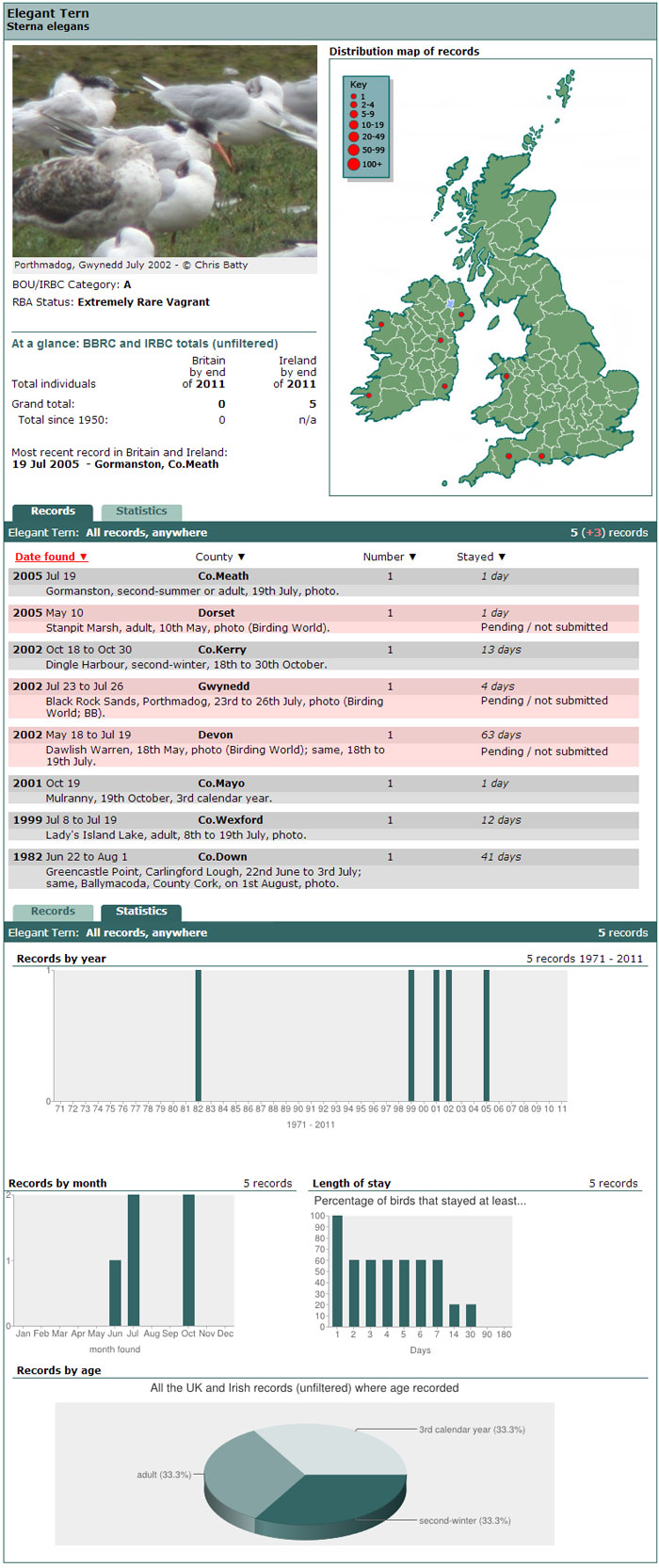Click the Gwynedd red dot on map
659x1568 pixels.
pyautogui.click(x=506, y=377)
